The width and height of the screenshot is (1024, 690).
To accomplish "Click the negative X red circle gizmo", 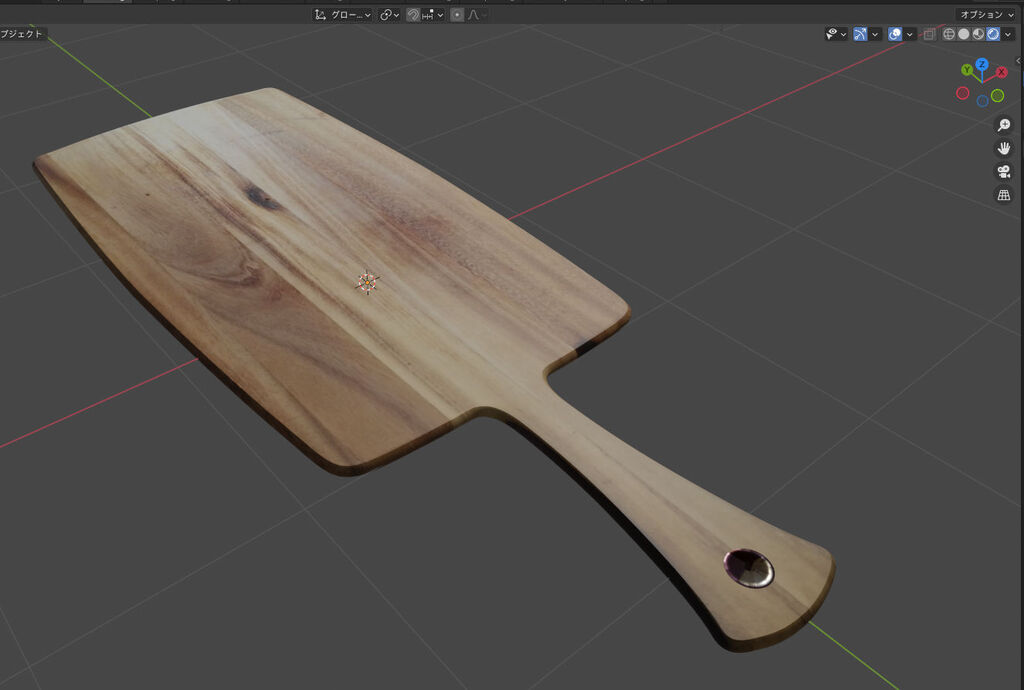I will click(963, 93).
